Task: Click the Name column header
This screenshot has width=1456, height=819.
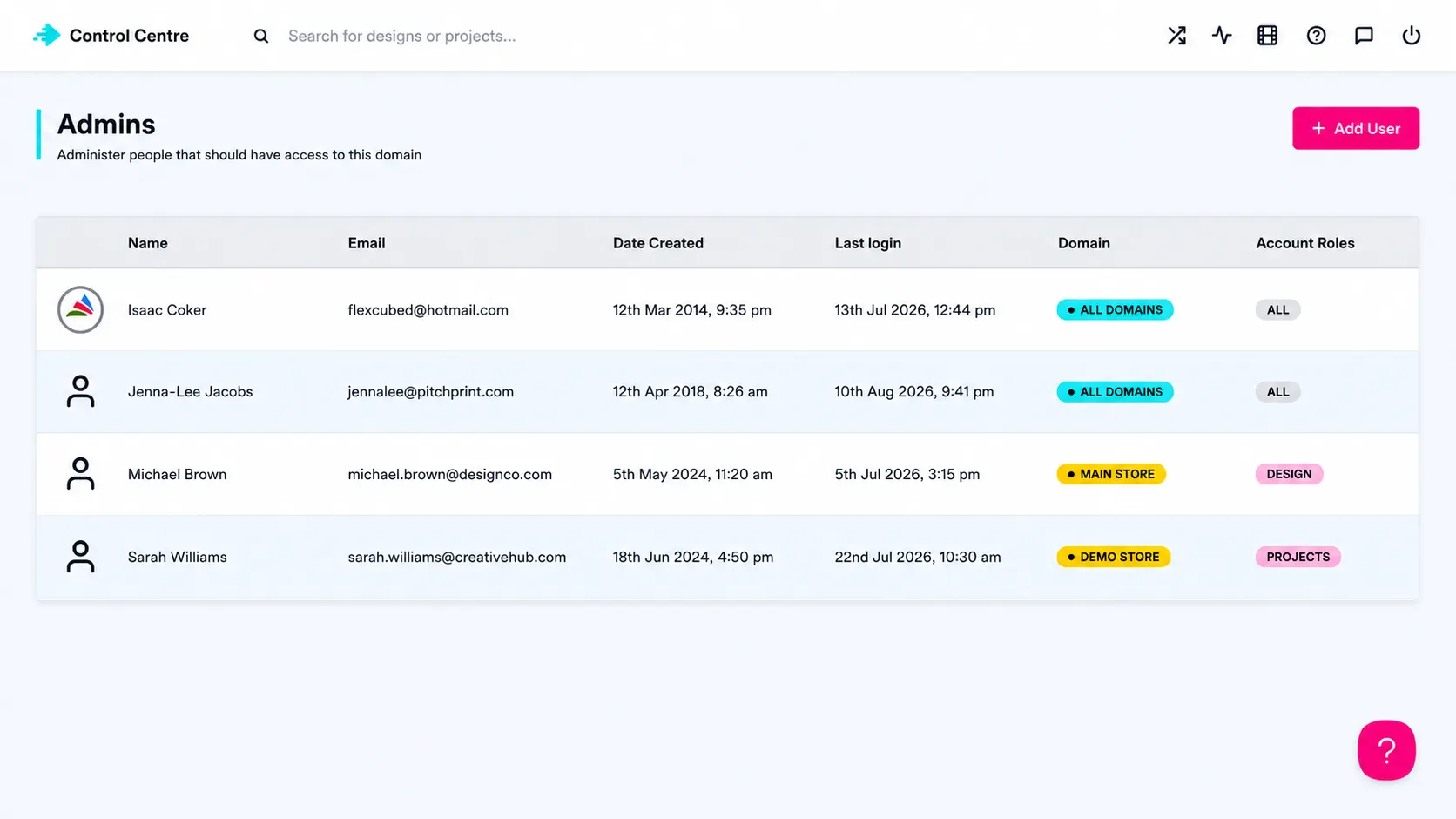Action: click(x=148, y=243)
